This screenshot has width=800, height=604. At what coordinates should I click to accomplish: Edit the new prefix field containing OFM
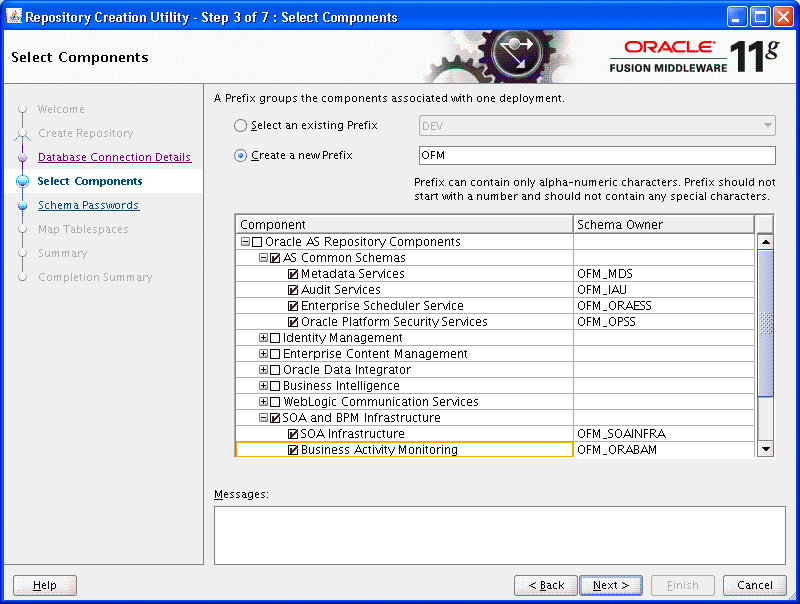coord(597,155)
